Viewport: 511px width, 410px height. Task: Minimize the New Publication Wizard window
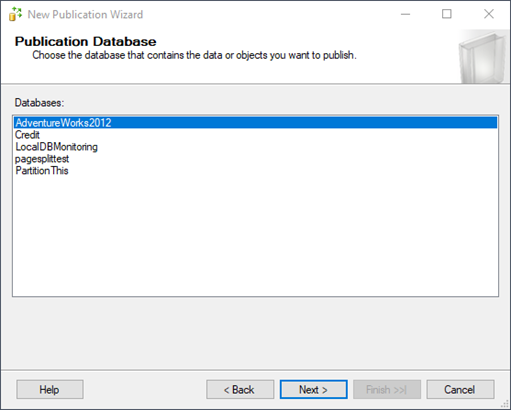405,14
